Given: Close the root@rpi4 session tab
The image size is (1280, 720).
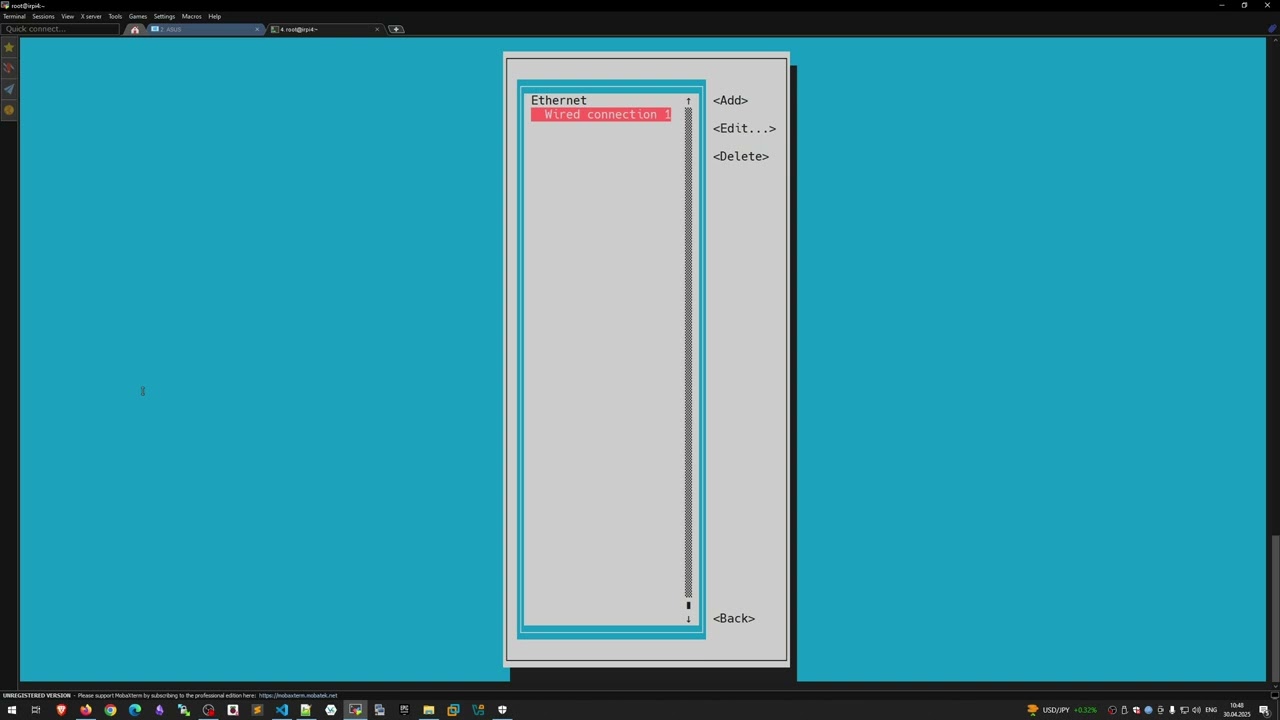Looking at the screenshot, I should 377,29.
